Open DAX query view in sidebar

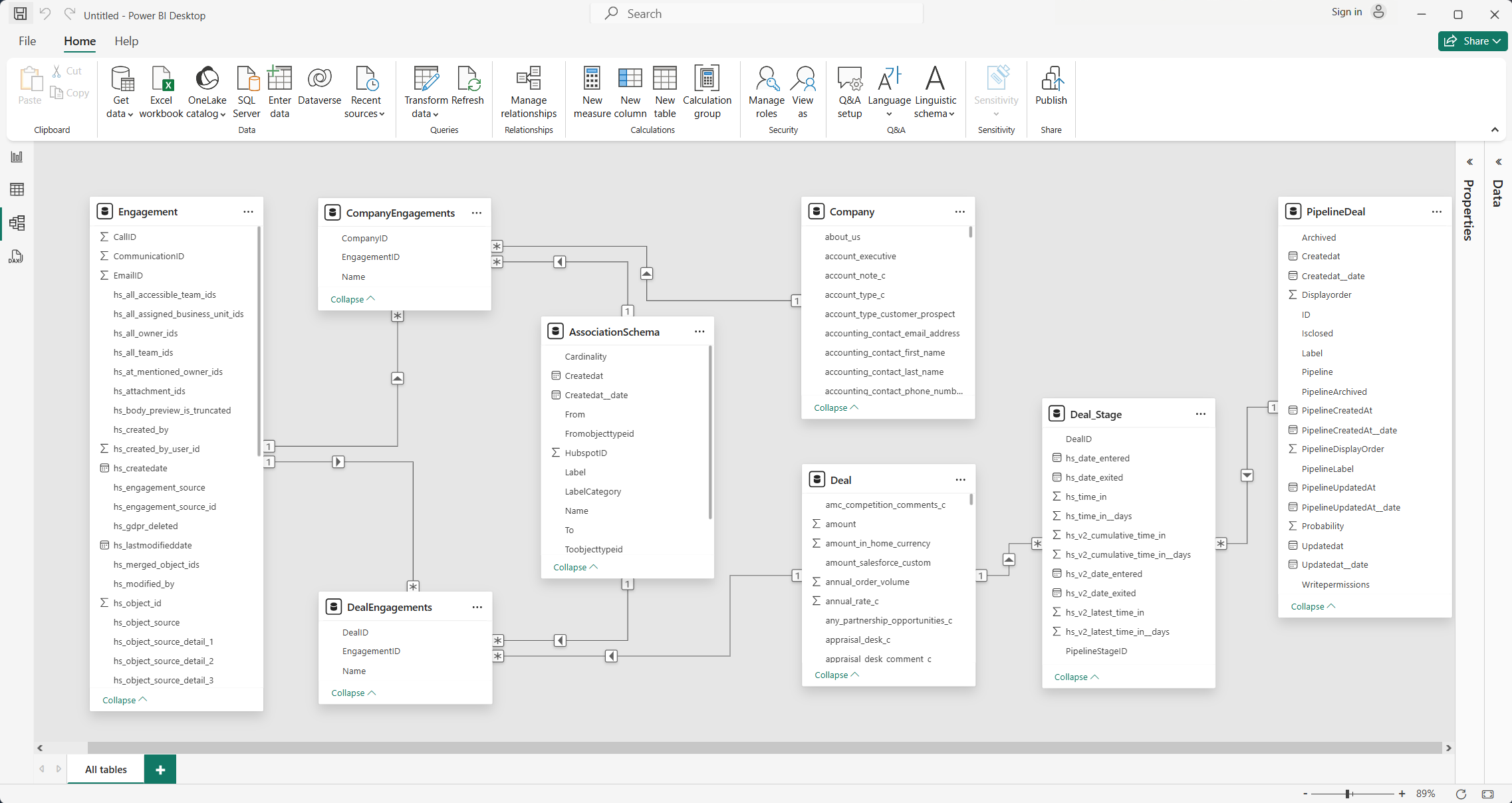17,257
